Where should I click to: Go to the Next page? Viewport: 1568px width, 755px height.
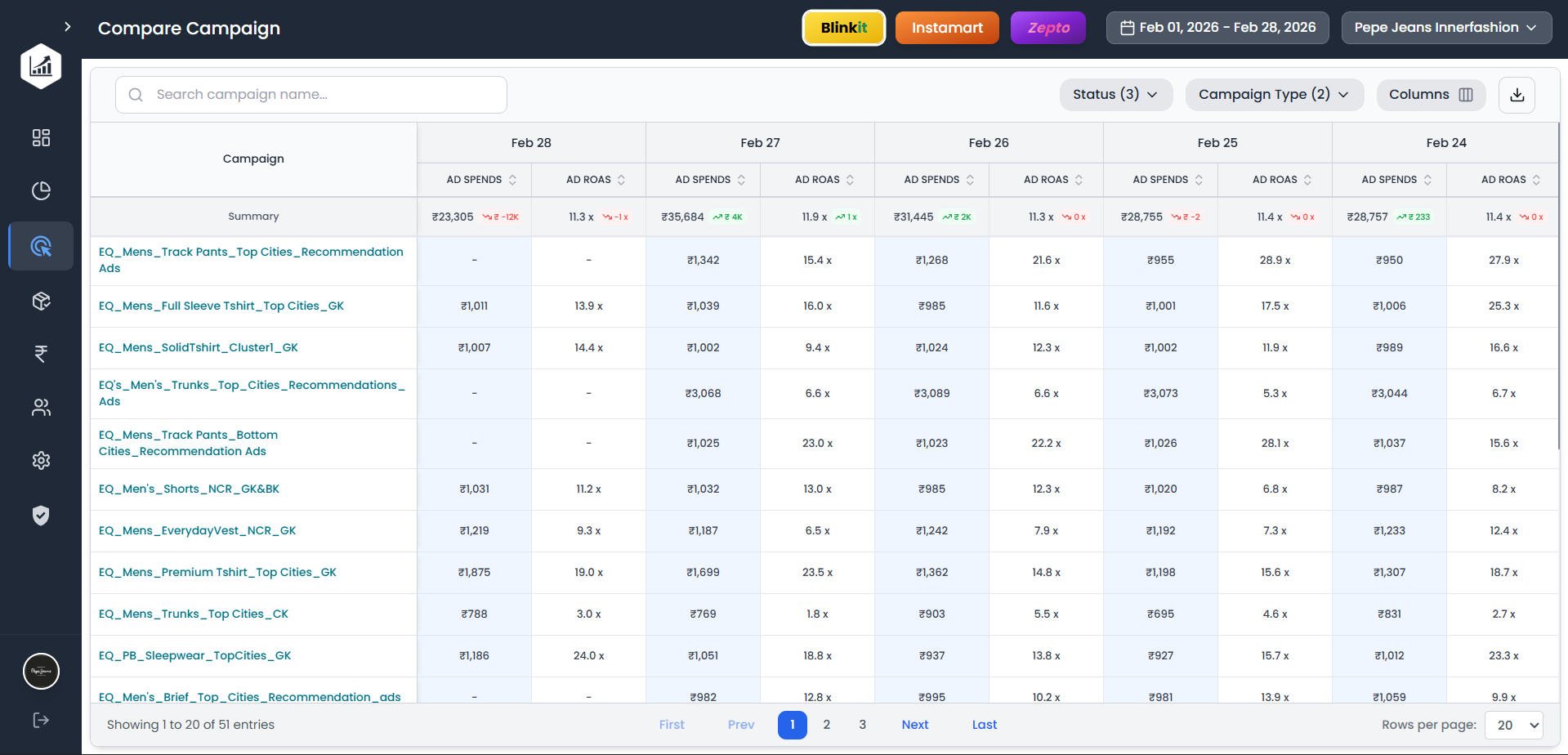(x=915, y=725)
